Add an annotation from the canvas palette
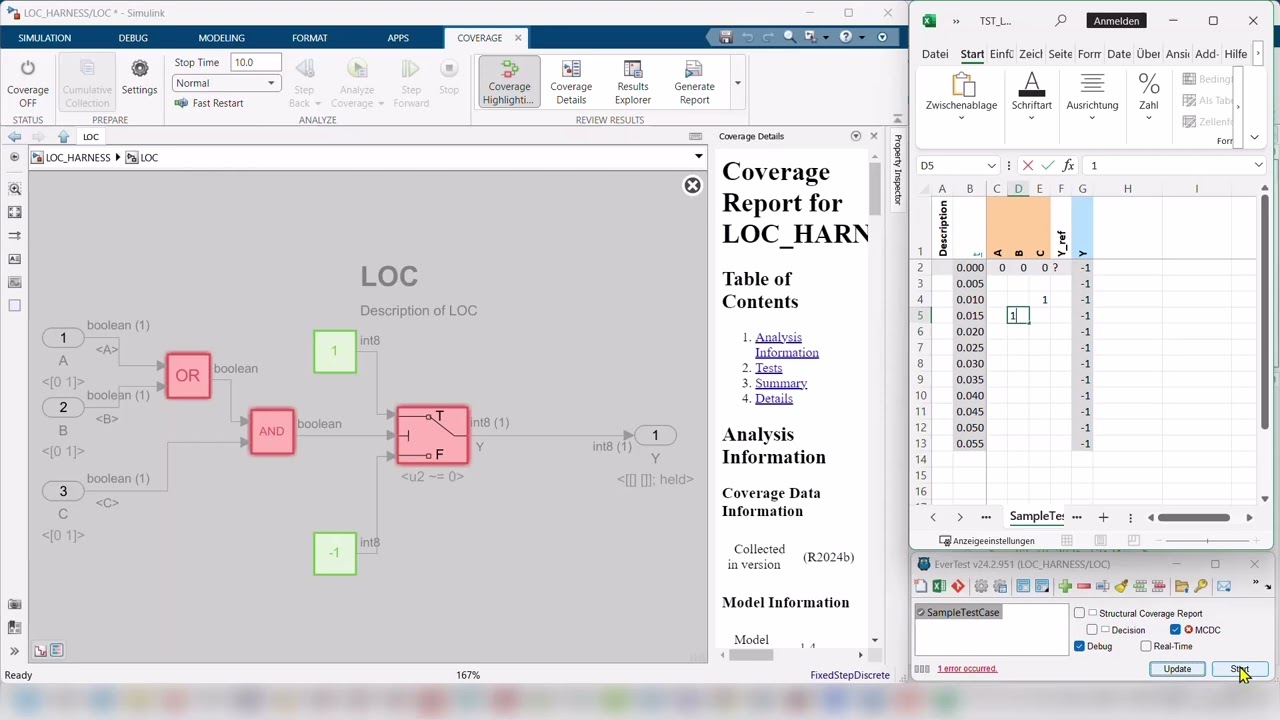Viewport: 1280px width, 720px height. coord(14,259)
